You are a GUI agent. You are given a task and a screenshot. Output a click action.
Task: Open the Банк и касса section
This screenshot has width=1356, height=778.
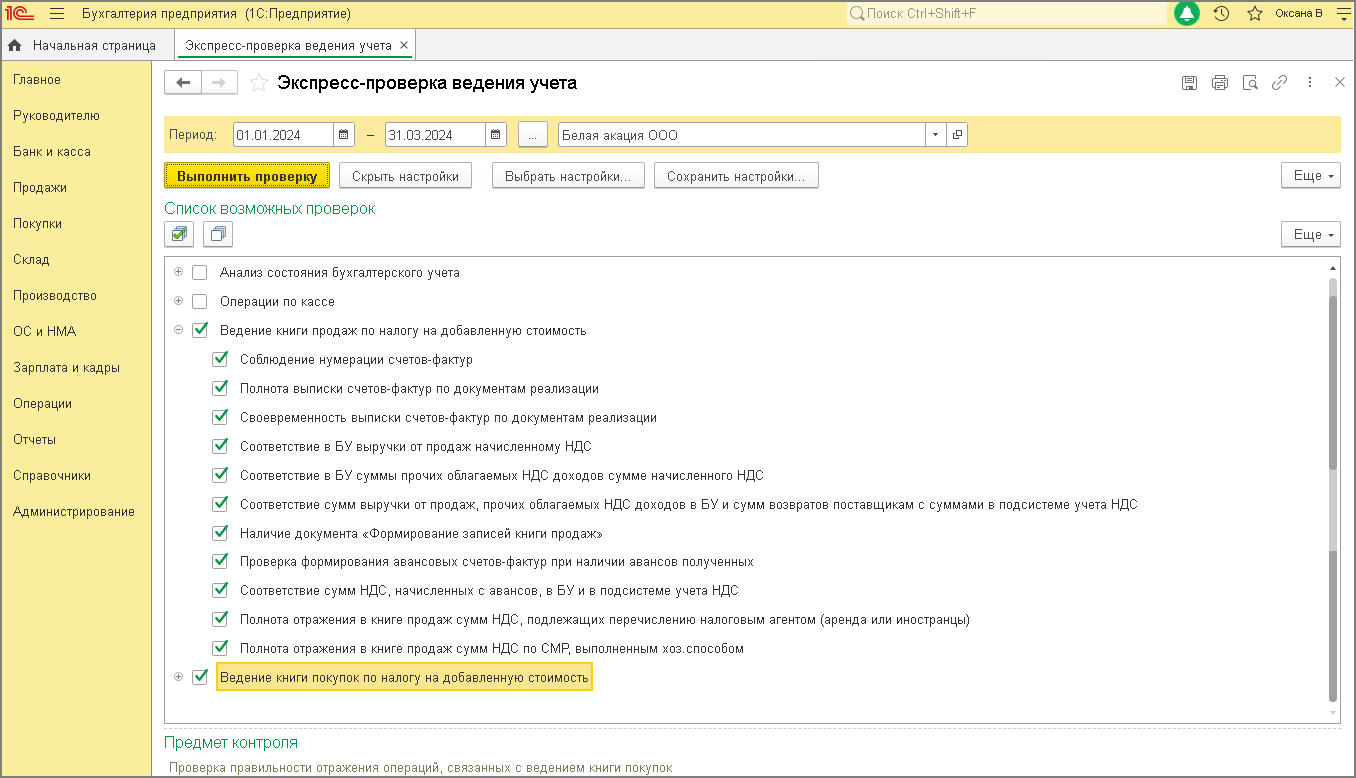tap(52, 152)
